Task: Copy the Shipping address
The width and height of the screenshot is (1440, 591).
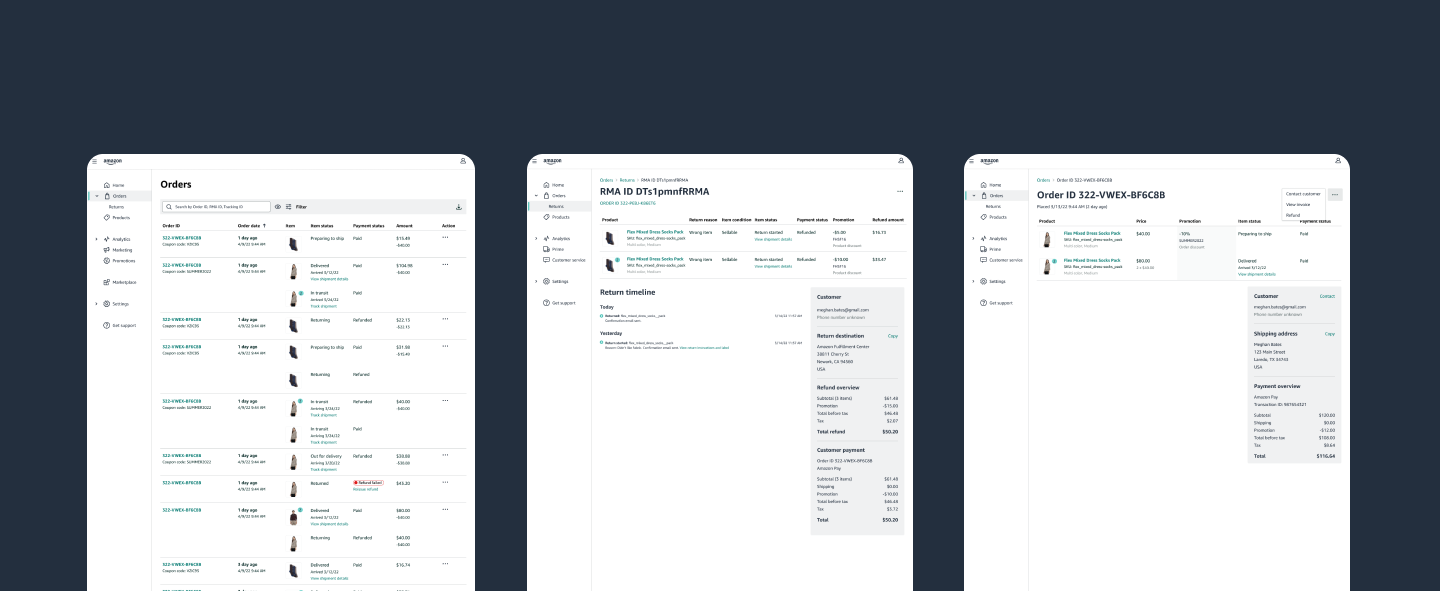Action: [1330, 334]
